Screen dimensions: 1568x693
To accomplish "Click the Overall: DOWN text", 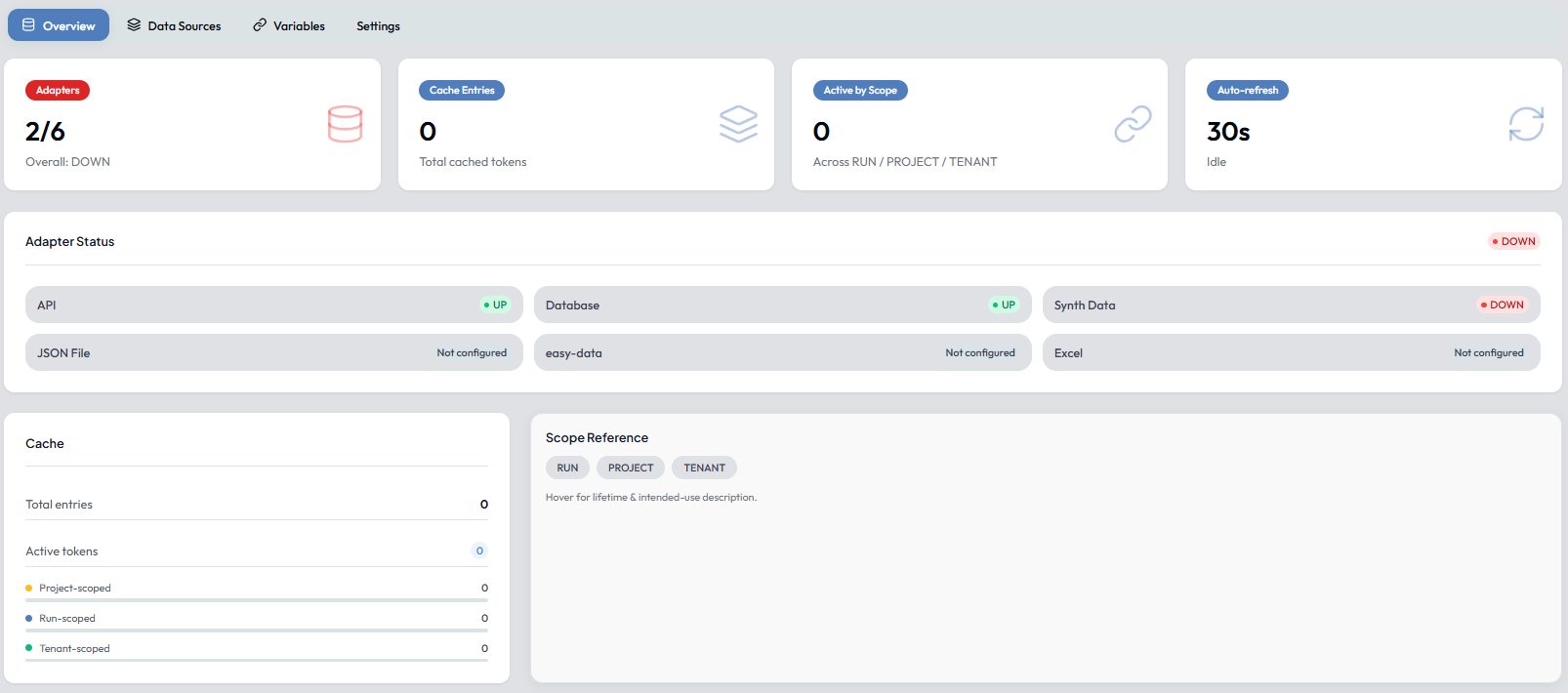I will pyautogui.click(x=67, y=162).
